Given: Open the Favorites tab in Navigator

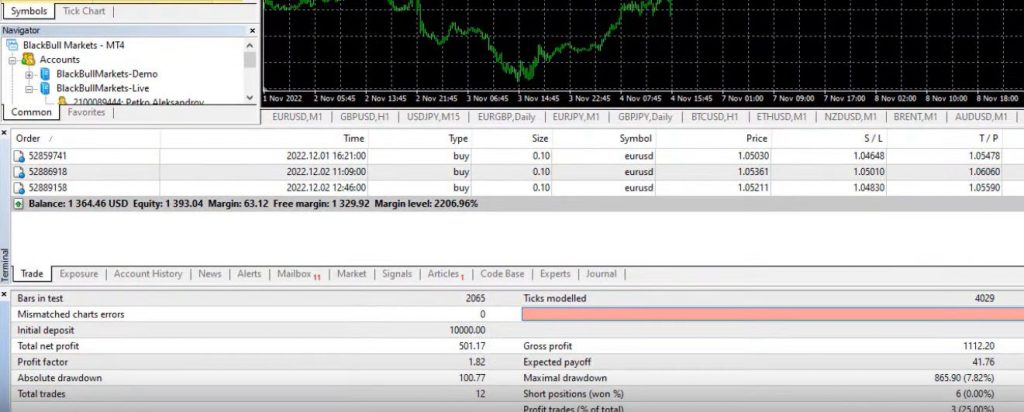Looking at the screenshot, I should click(x=86, y=113).
